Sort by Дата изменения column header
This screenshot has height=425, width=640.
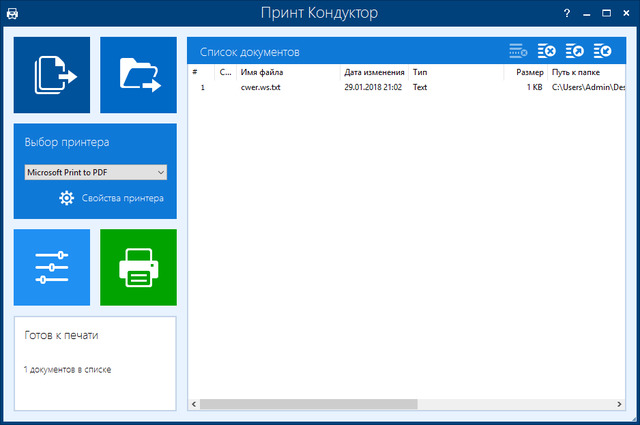[373, 73]
